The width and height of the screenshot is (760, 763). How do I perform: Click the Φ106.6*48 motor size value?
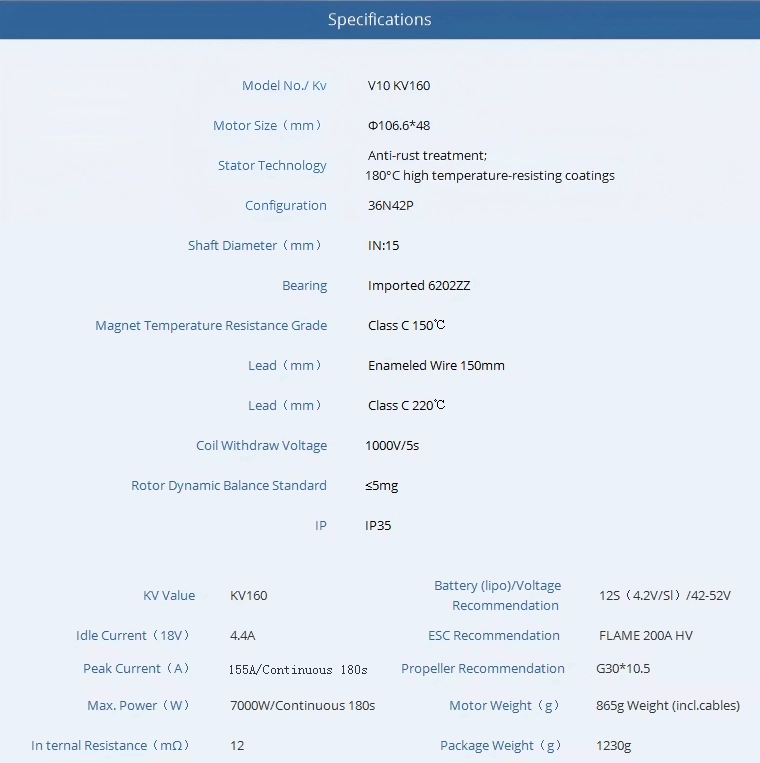click(399, 126)
